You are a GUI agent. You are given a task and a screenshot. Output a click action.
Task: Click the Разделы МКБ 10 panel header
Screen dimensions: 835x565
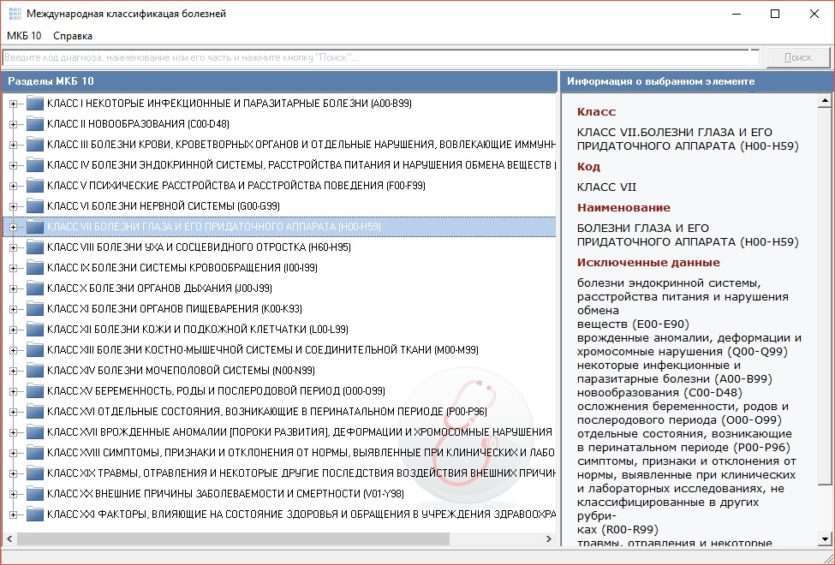(x=280, y=81)
